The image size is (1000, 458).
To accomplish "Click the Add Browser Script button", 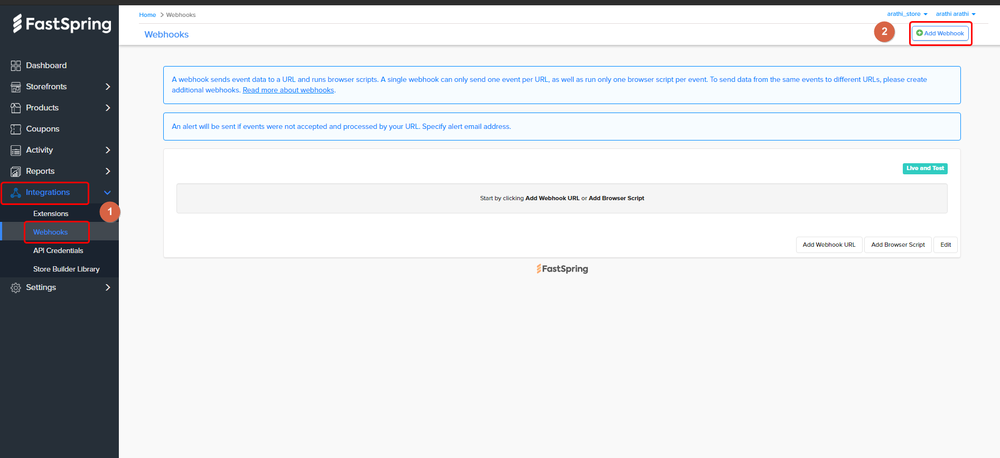I will pos(898,245).
